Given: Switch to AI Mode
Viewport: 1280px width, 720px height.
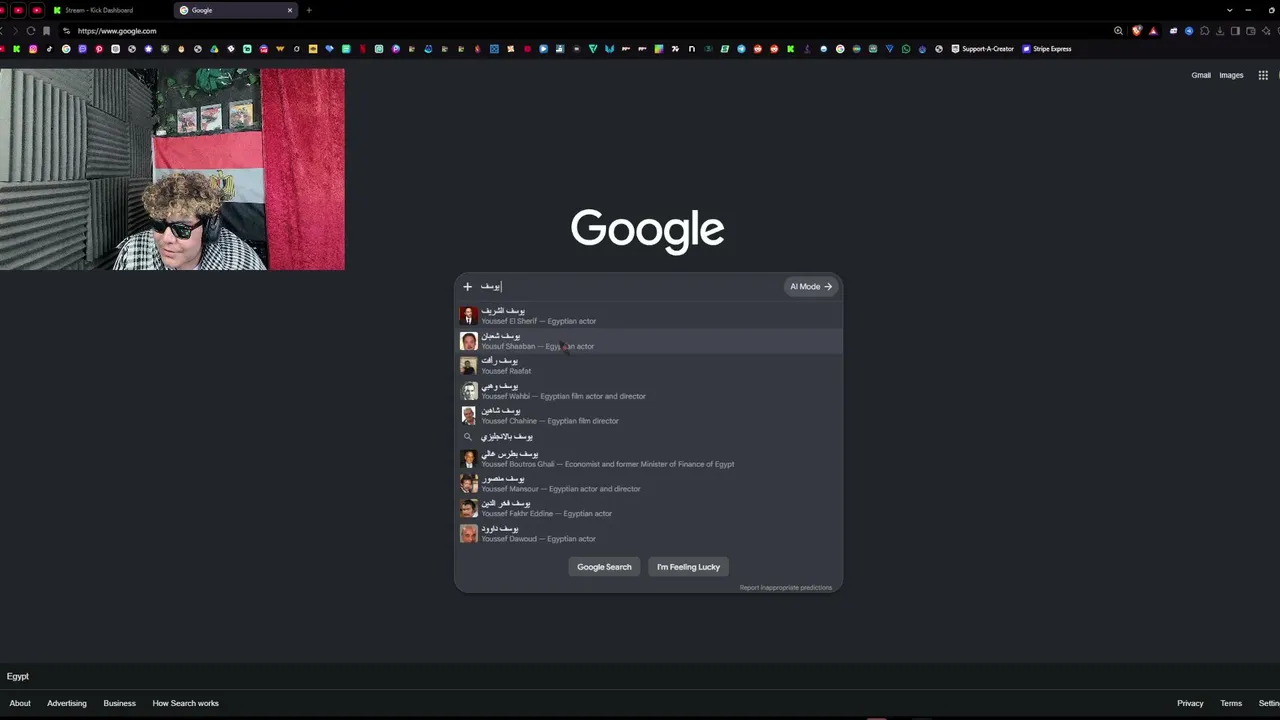Looking at the screenshot, I should (811, 287).
